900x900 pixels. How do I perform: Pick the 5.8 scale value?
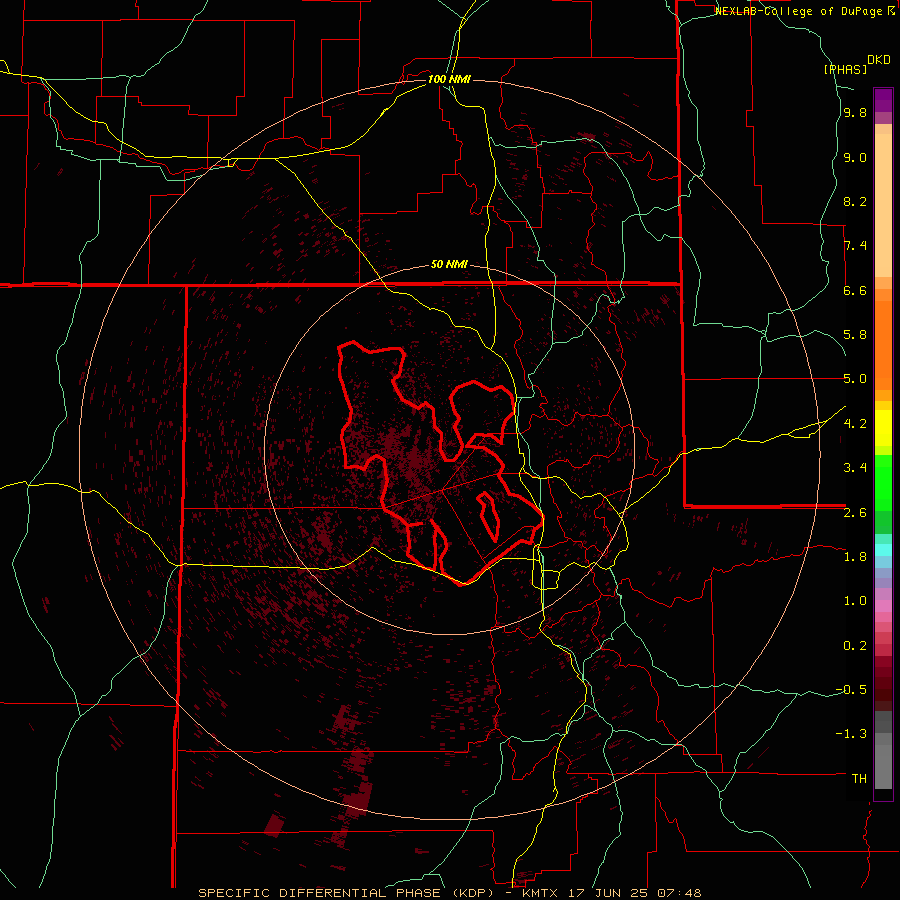[855, 335]
